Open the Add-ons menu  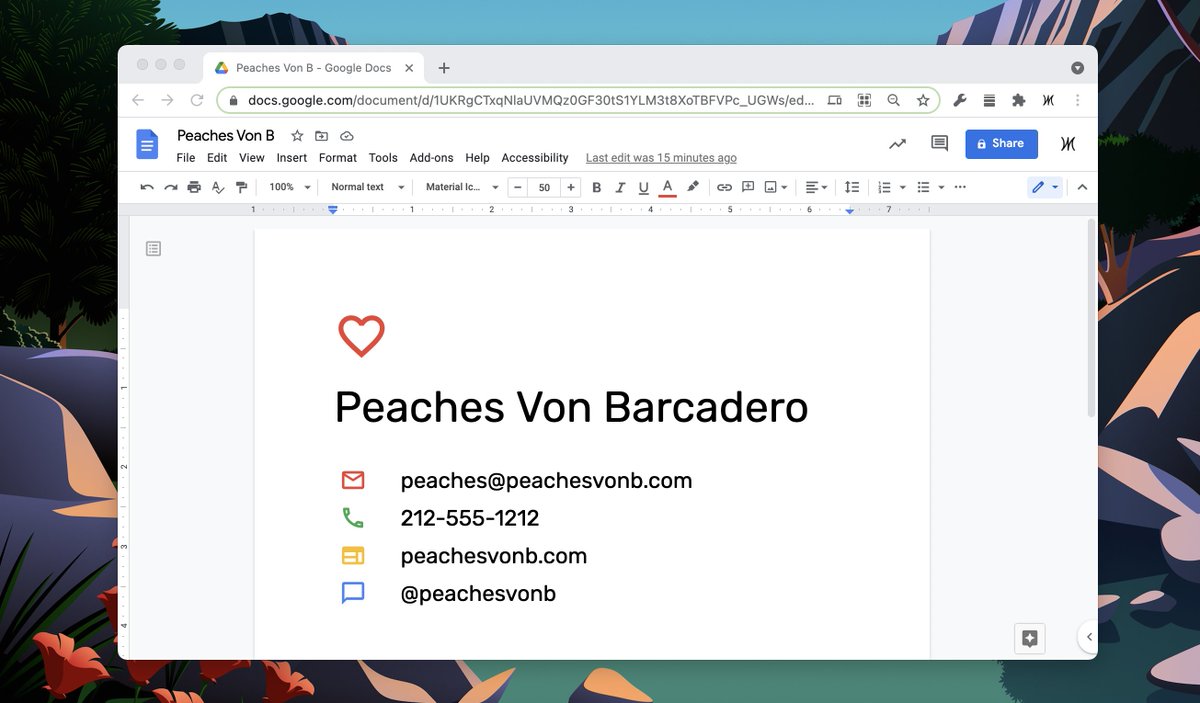[x=432, y=158]
